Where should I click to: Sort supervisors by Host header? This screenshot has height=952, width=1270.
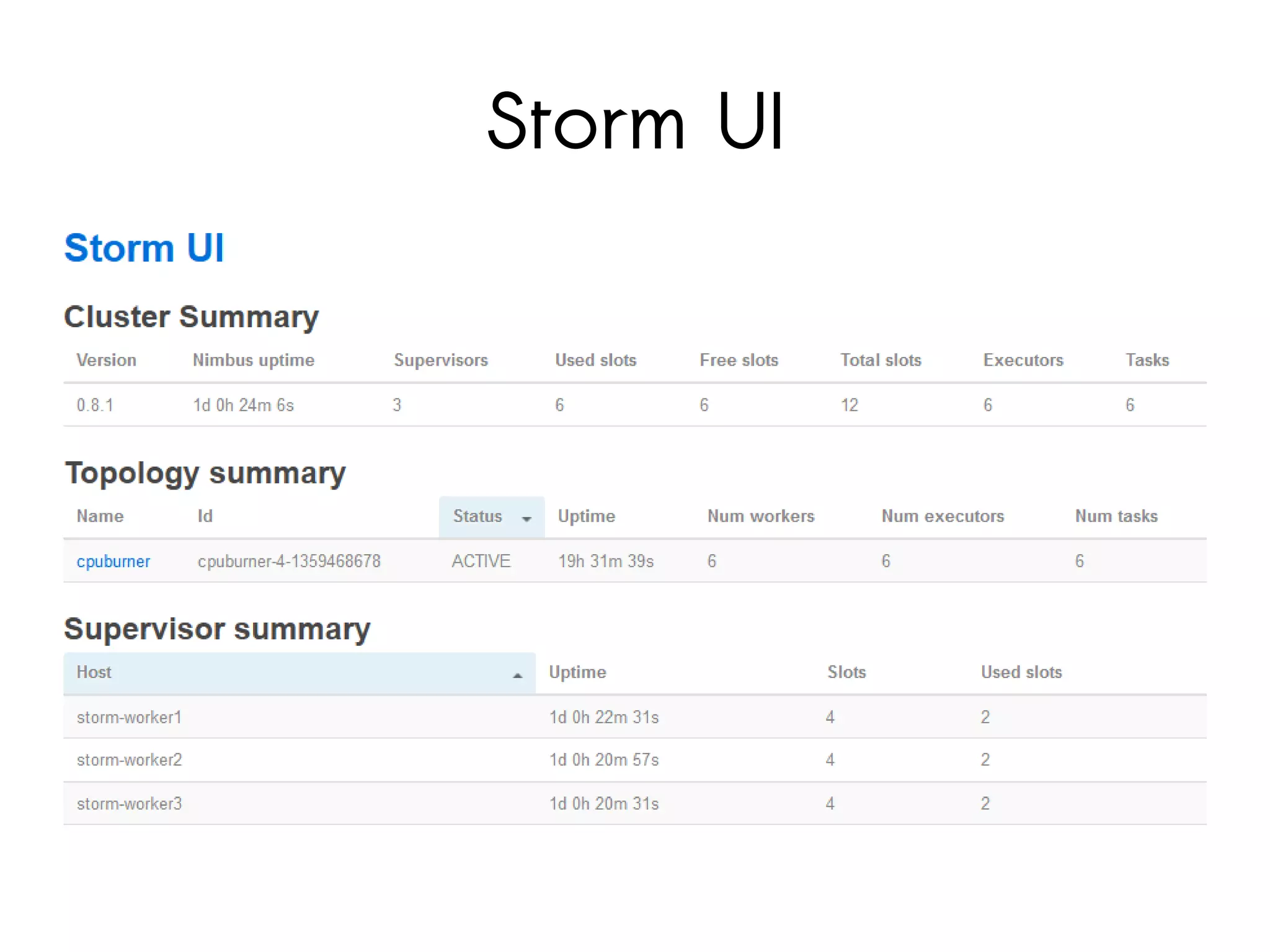point(300,672)
